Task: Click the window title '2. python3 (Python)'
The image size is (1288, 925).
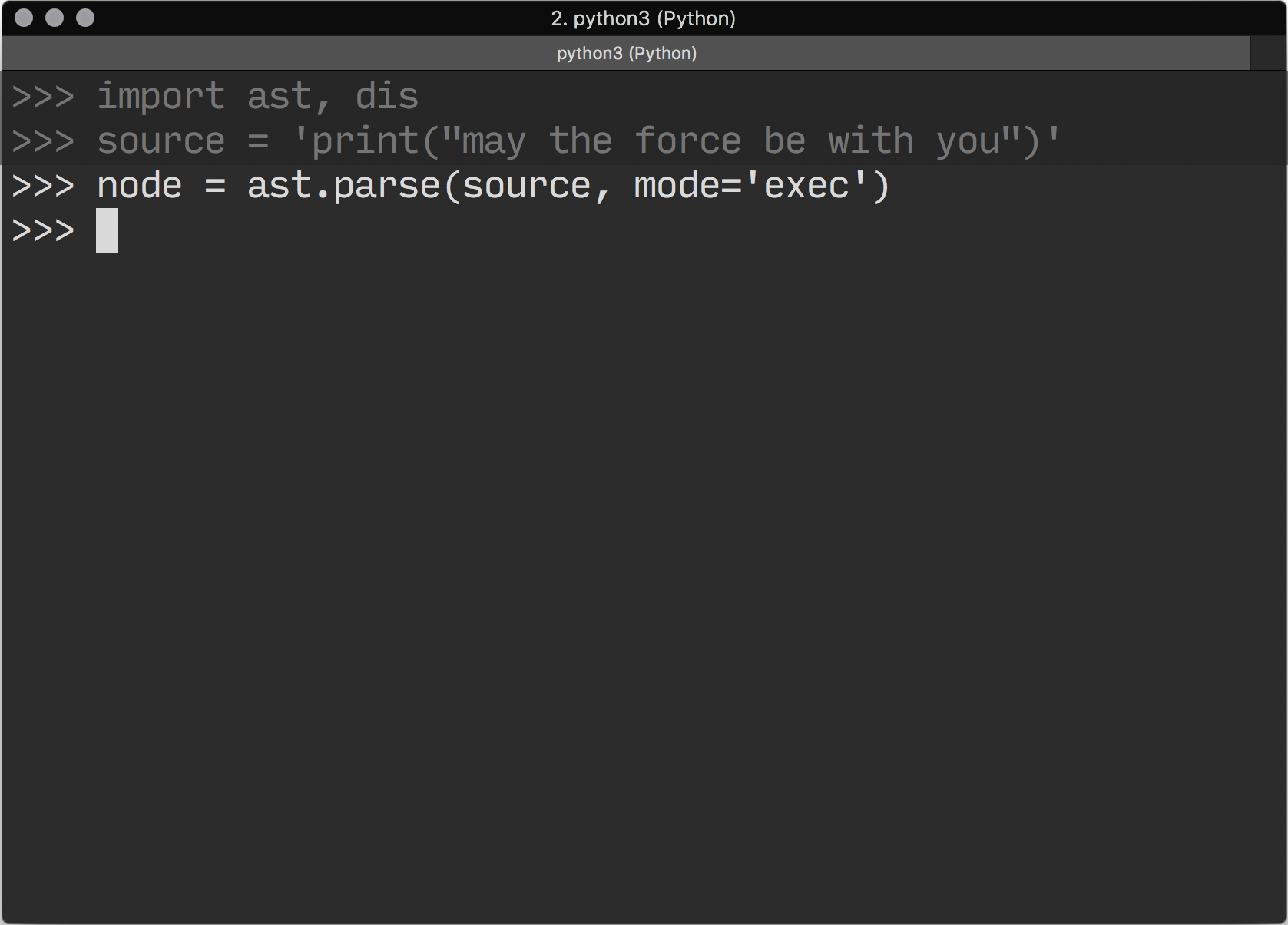Action: coord(643,18)
